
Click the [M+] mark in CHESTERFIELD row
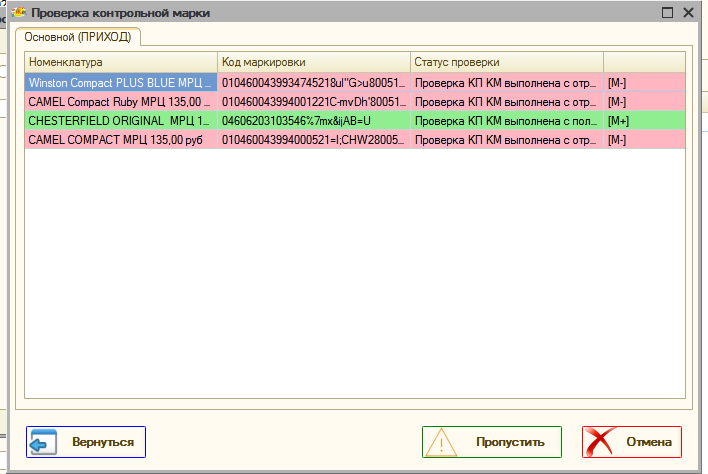tap(618, 121)
